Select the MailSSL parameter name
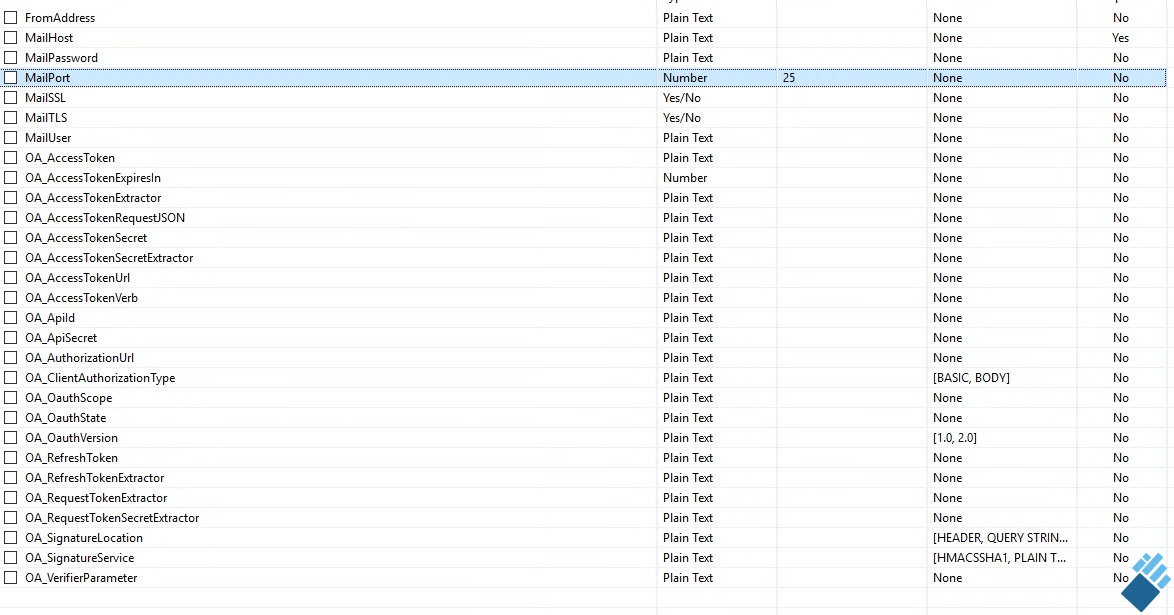Screen dimensions: 1174x615 (45, 97)
